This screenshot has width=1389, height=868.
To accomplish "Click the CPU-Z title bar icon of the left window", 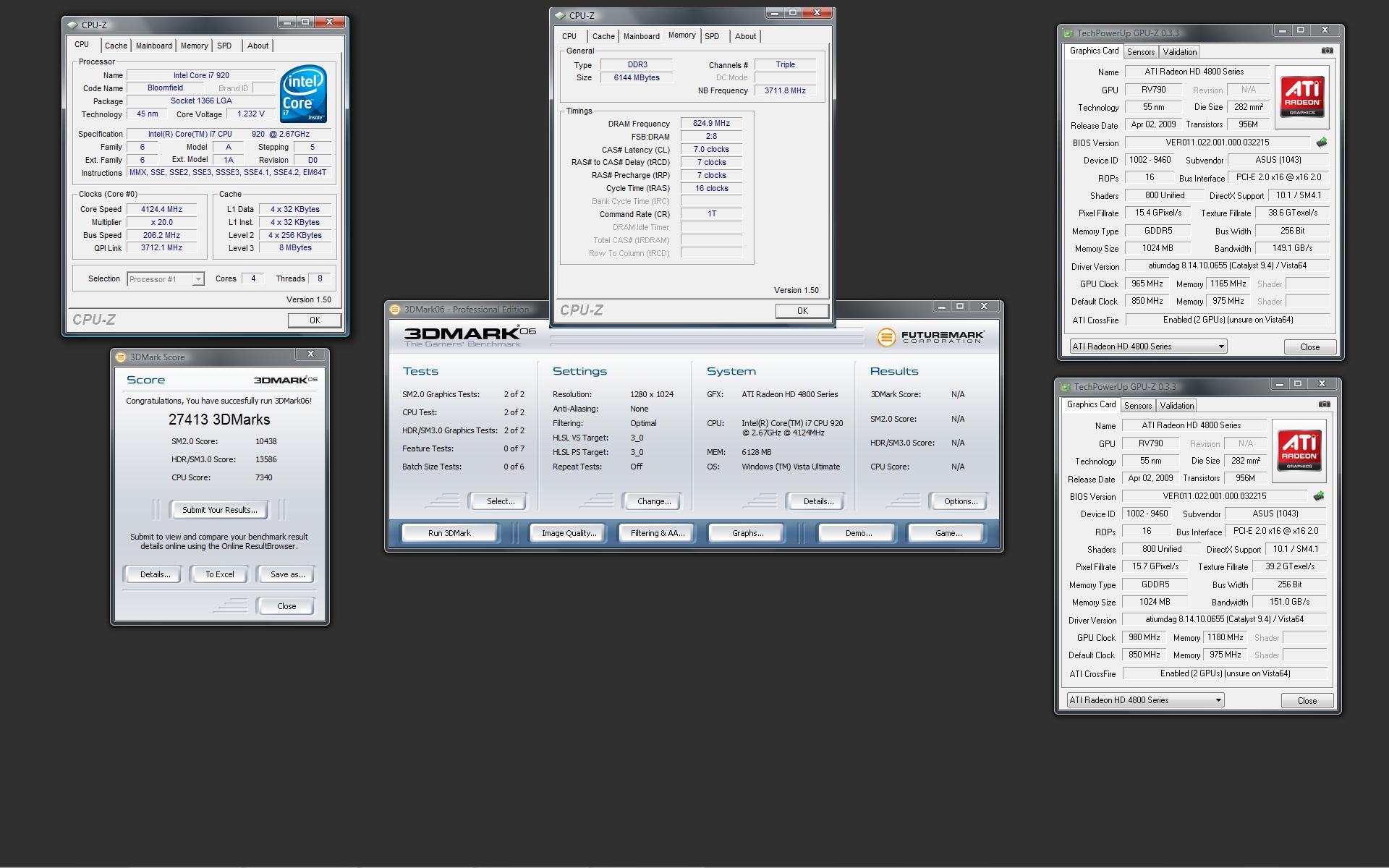I will [72, 25].
